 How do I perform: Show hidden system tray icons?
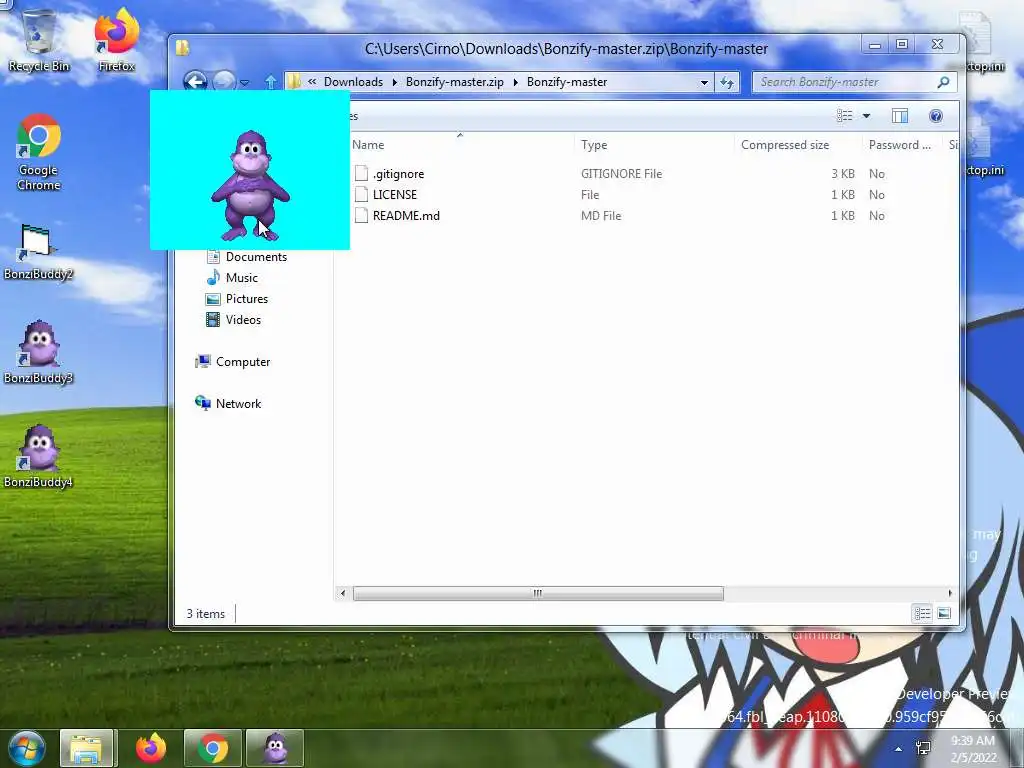(899, 749)
